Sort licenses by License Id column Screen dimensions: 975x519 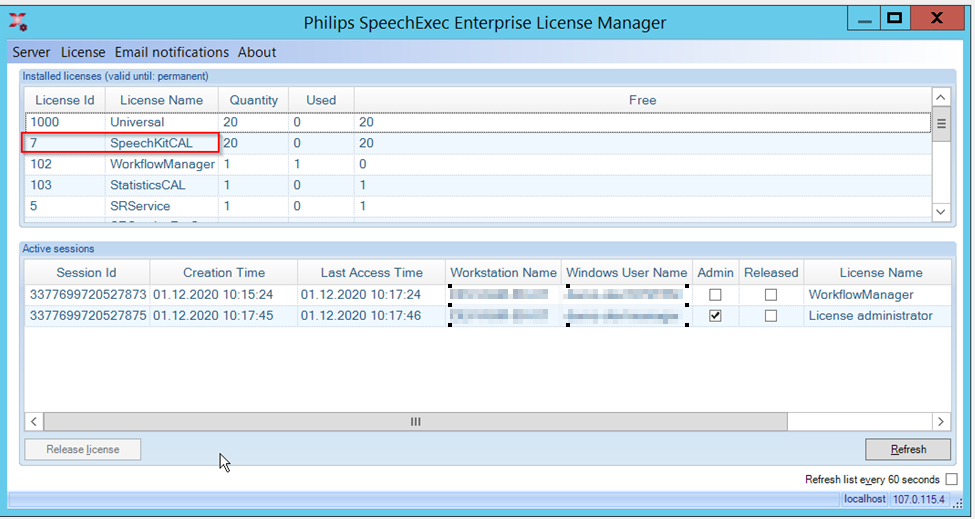coord(65,100)
